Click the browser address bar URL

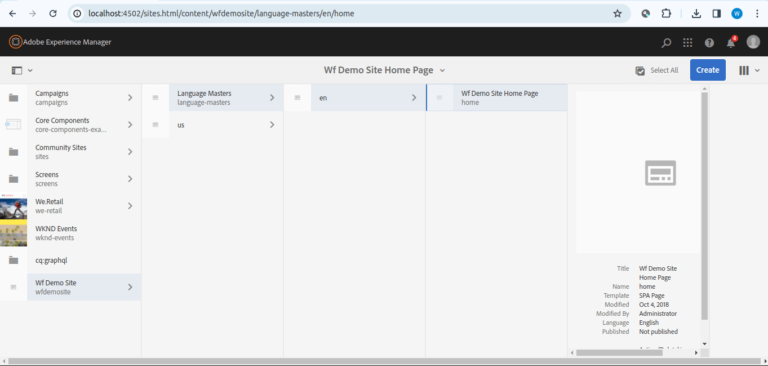pos(221,14)
